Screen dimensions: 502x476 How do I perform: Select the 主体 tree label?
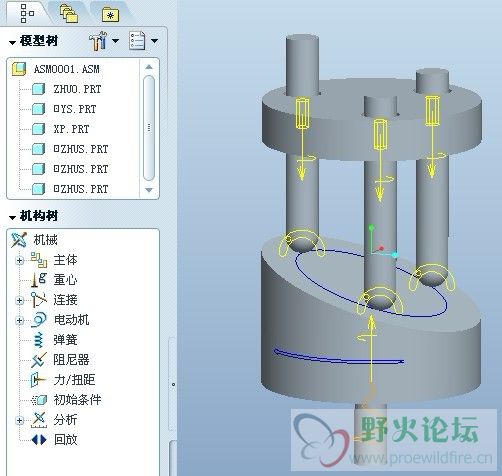[x=65, y=260]
